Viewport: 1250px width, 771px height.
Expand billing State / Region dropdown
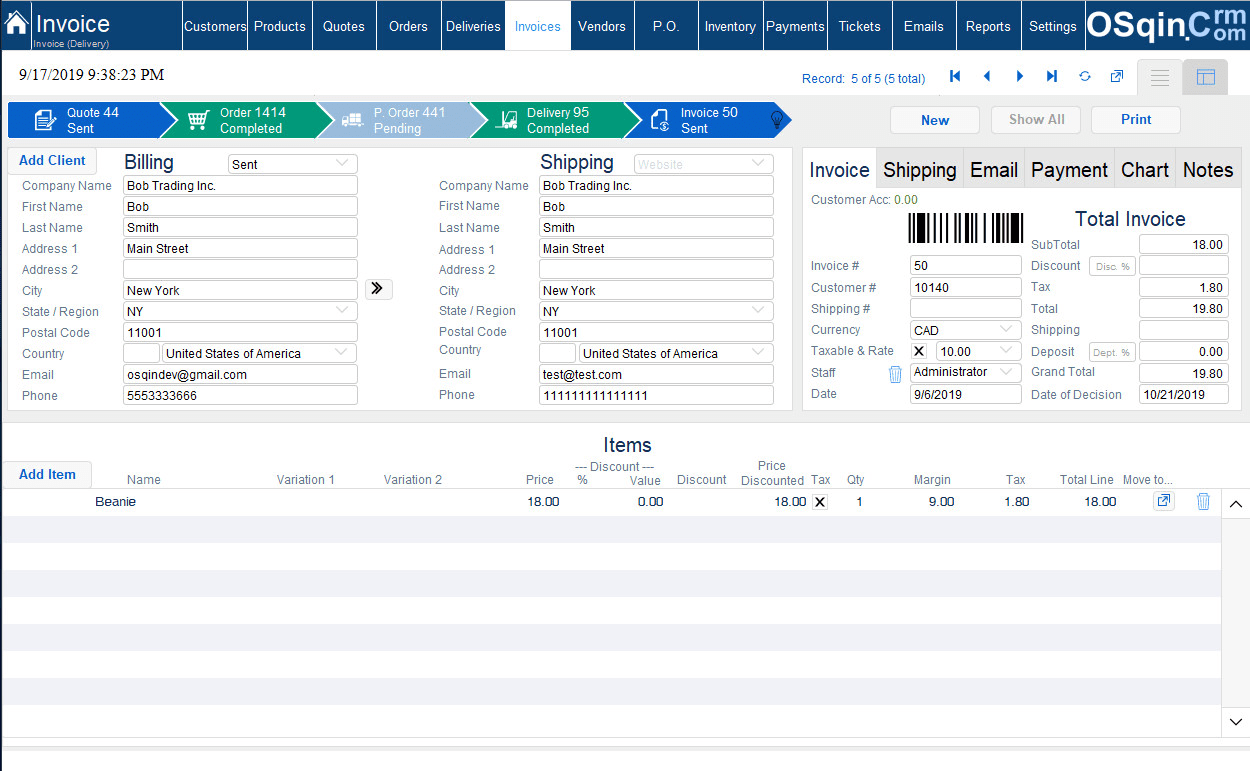coord(240,311)
